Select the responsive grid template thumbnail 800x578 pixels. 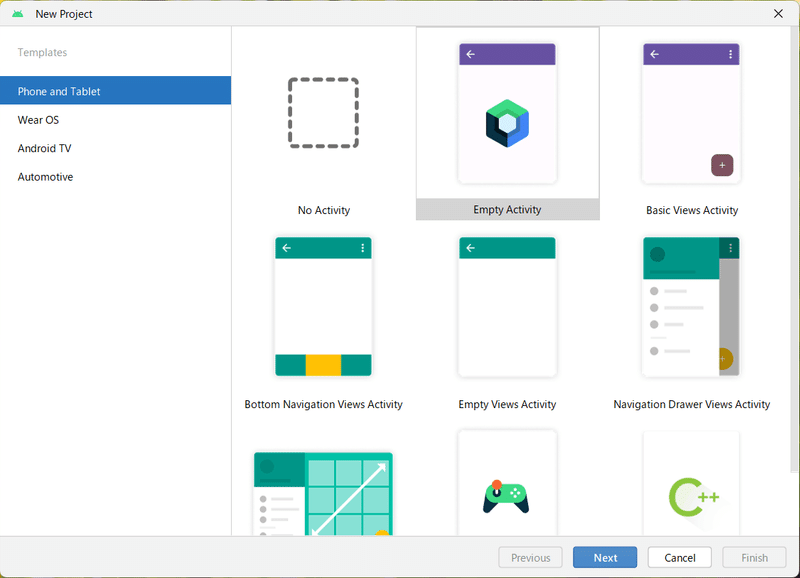(323, 493)
